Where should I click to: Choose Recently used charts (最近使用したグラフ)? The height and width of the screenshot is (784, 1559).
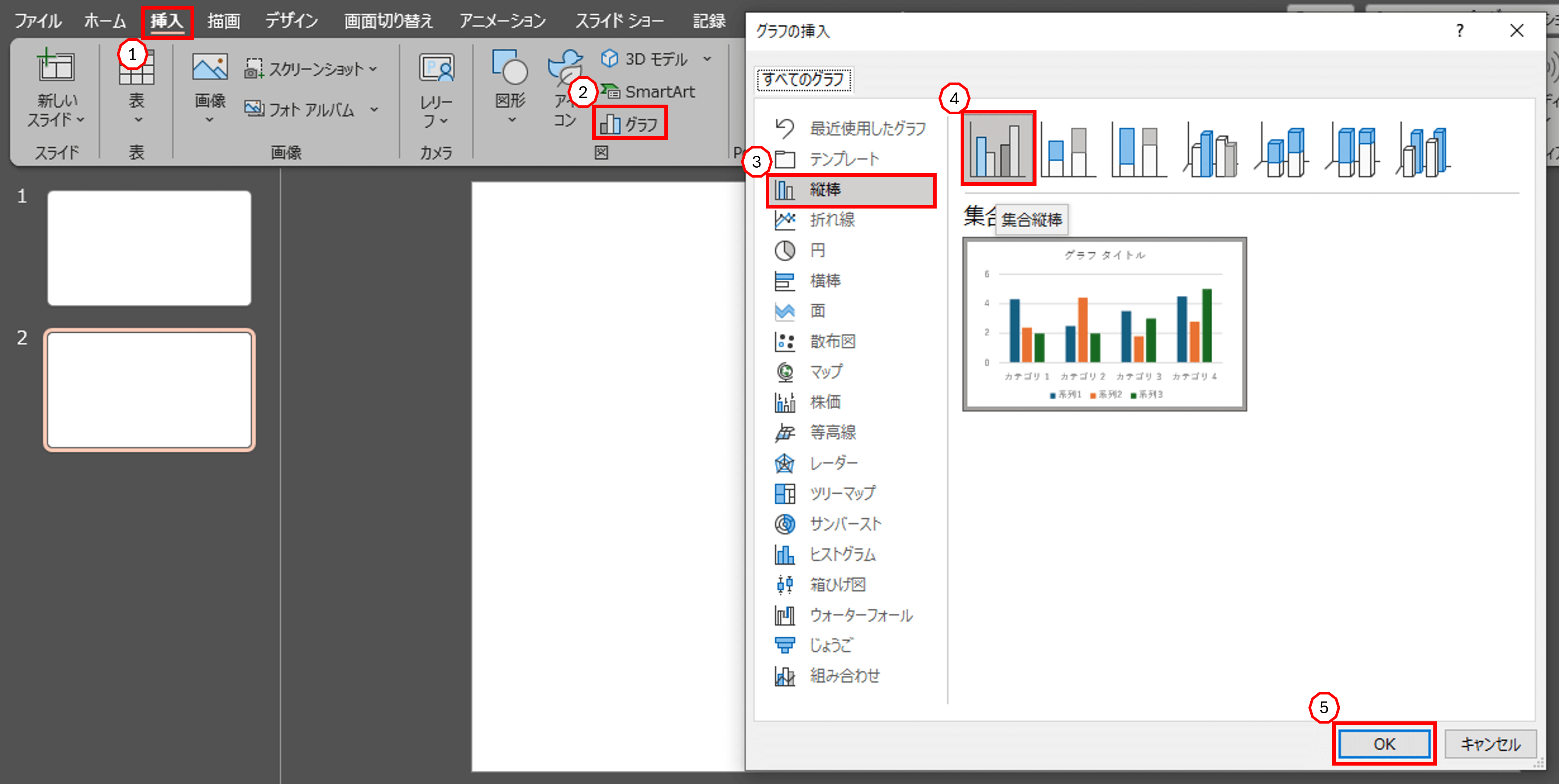851,128
